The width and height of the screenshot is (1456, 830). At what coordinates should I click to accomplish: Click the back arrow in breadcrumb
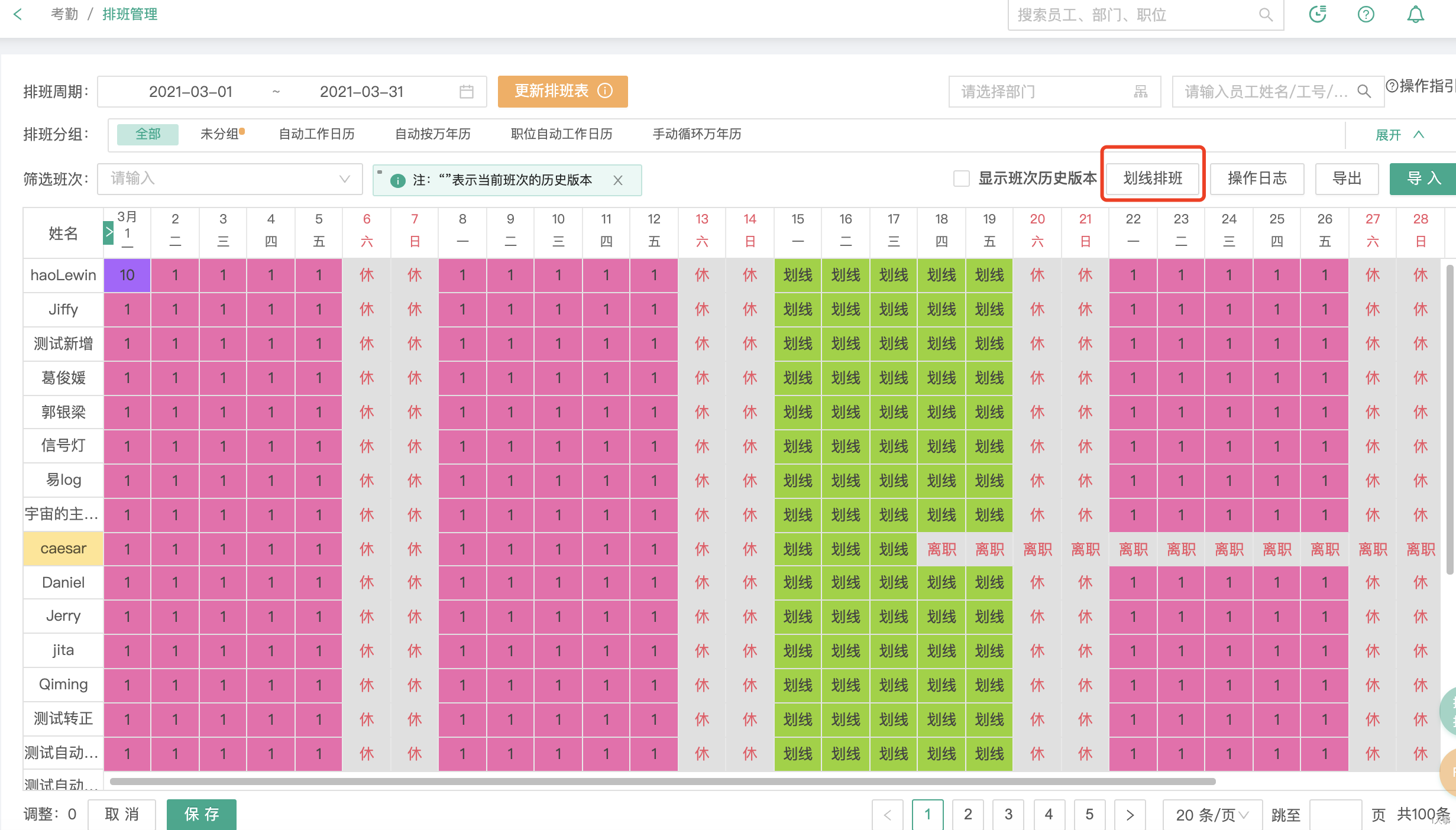point(18,14)
